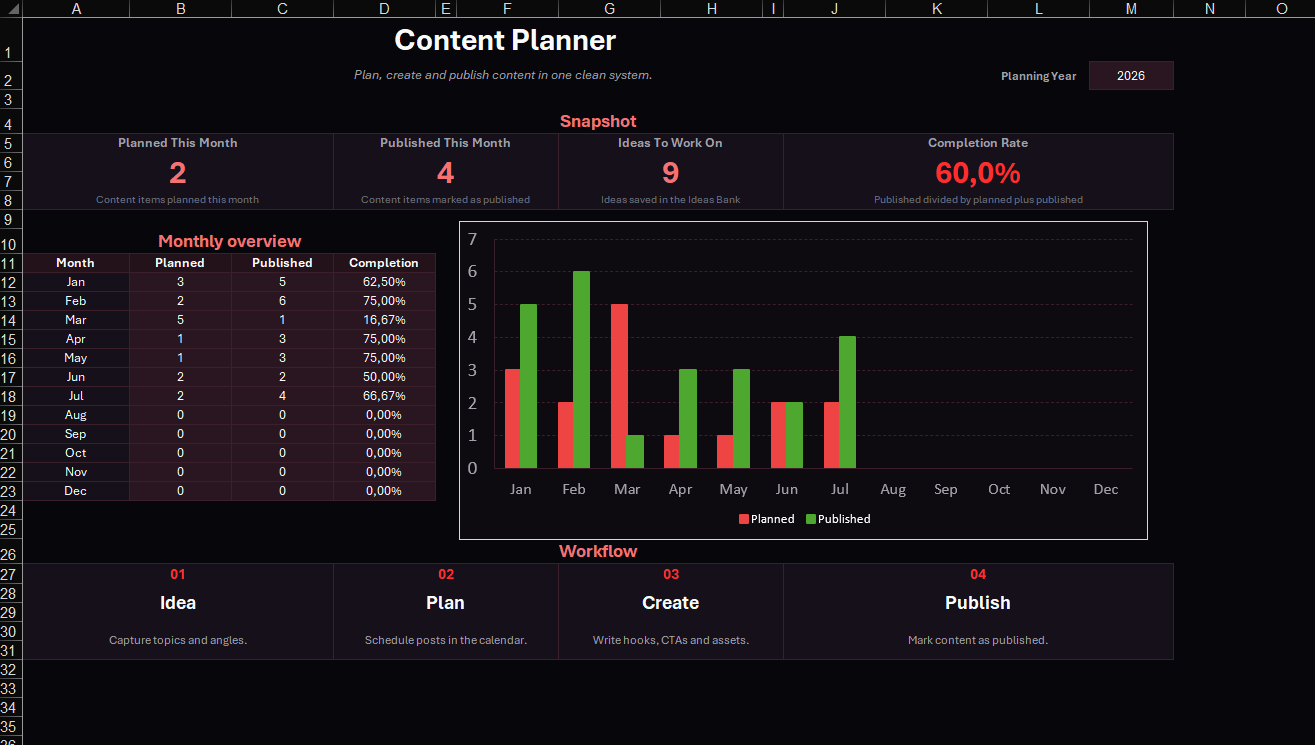
Task: Select the Idea workflow step card
Action: pyautogui.click(x=178, y=611)
